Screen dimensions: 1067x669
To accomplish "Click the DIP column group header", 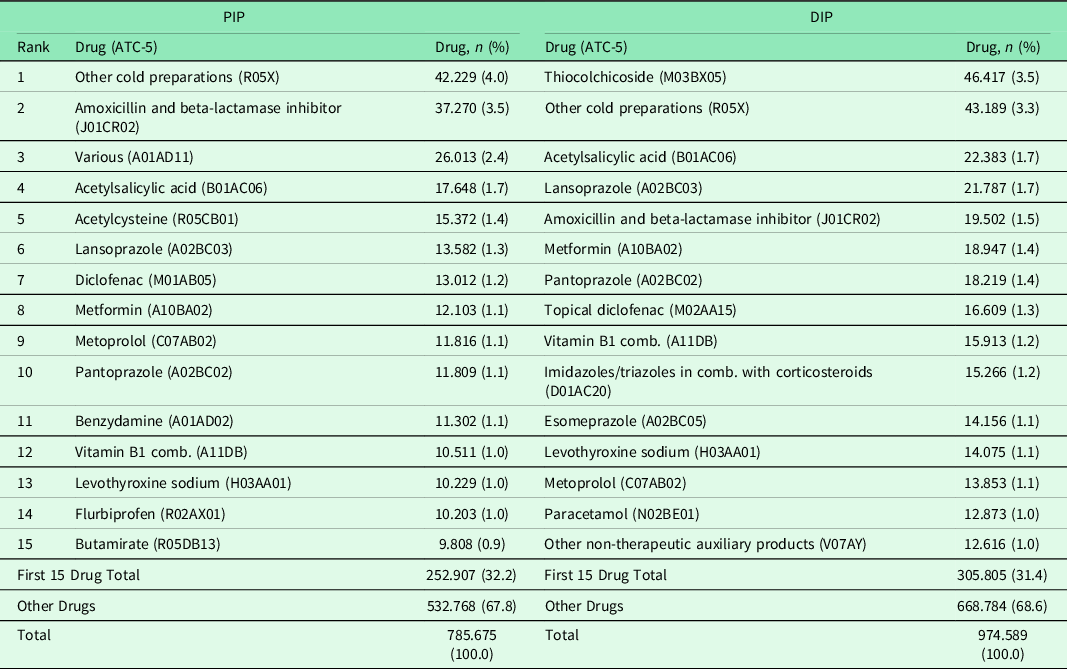I will (x=797, y=18).
